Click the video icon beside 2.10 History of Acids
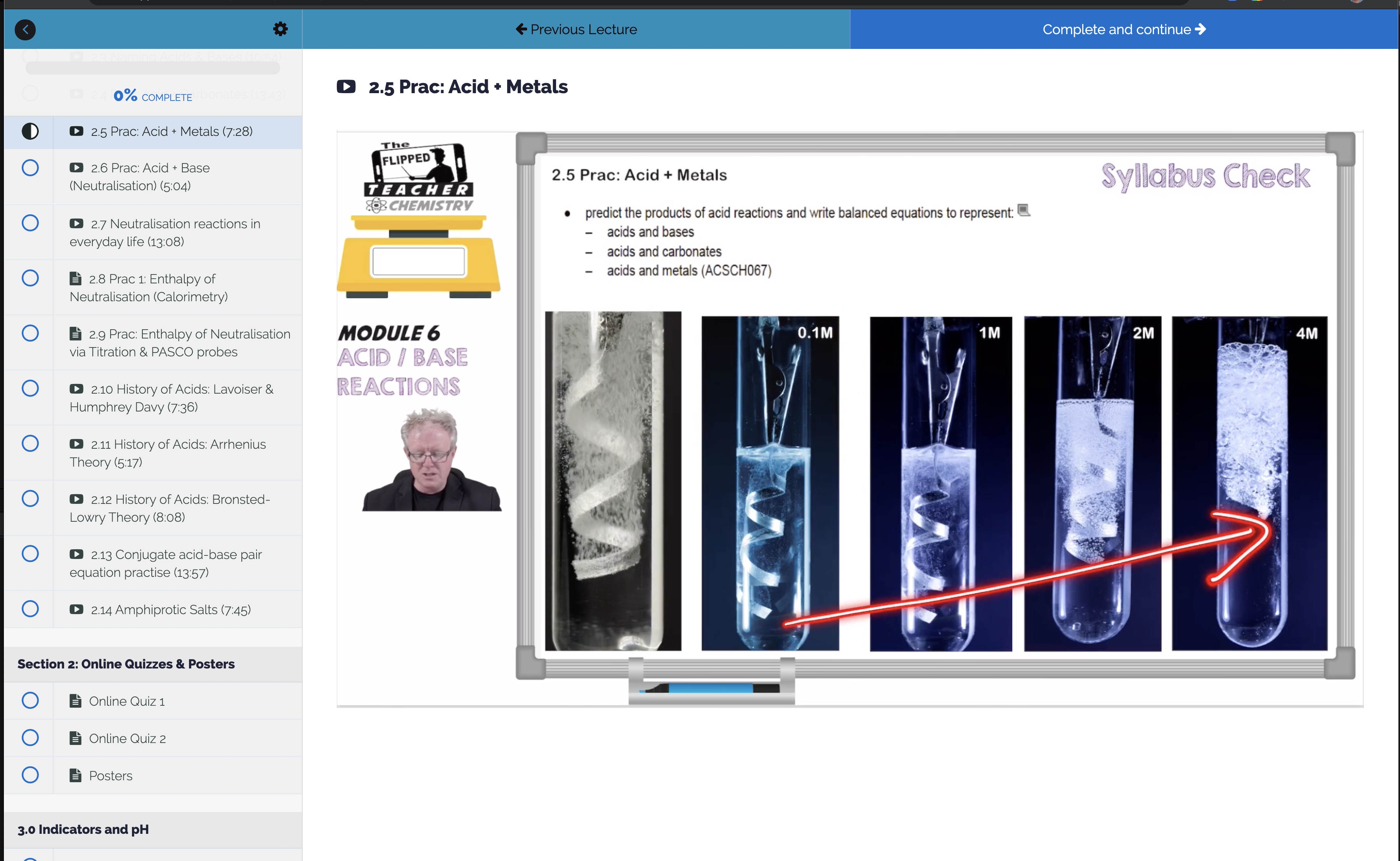This screenshot has width=1400, height=861. (x=76, y=389)
